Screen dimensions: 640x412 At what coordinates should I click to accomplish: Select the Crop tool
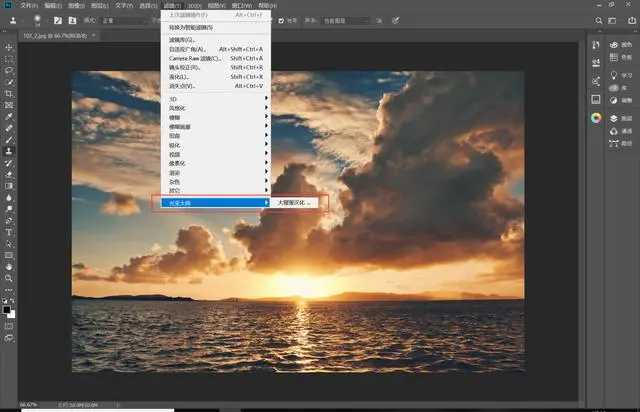click(9, 94)
